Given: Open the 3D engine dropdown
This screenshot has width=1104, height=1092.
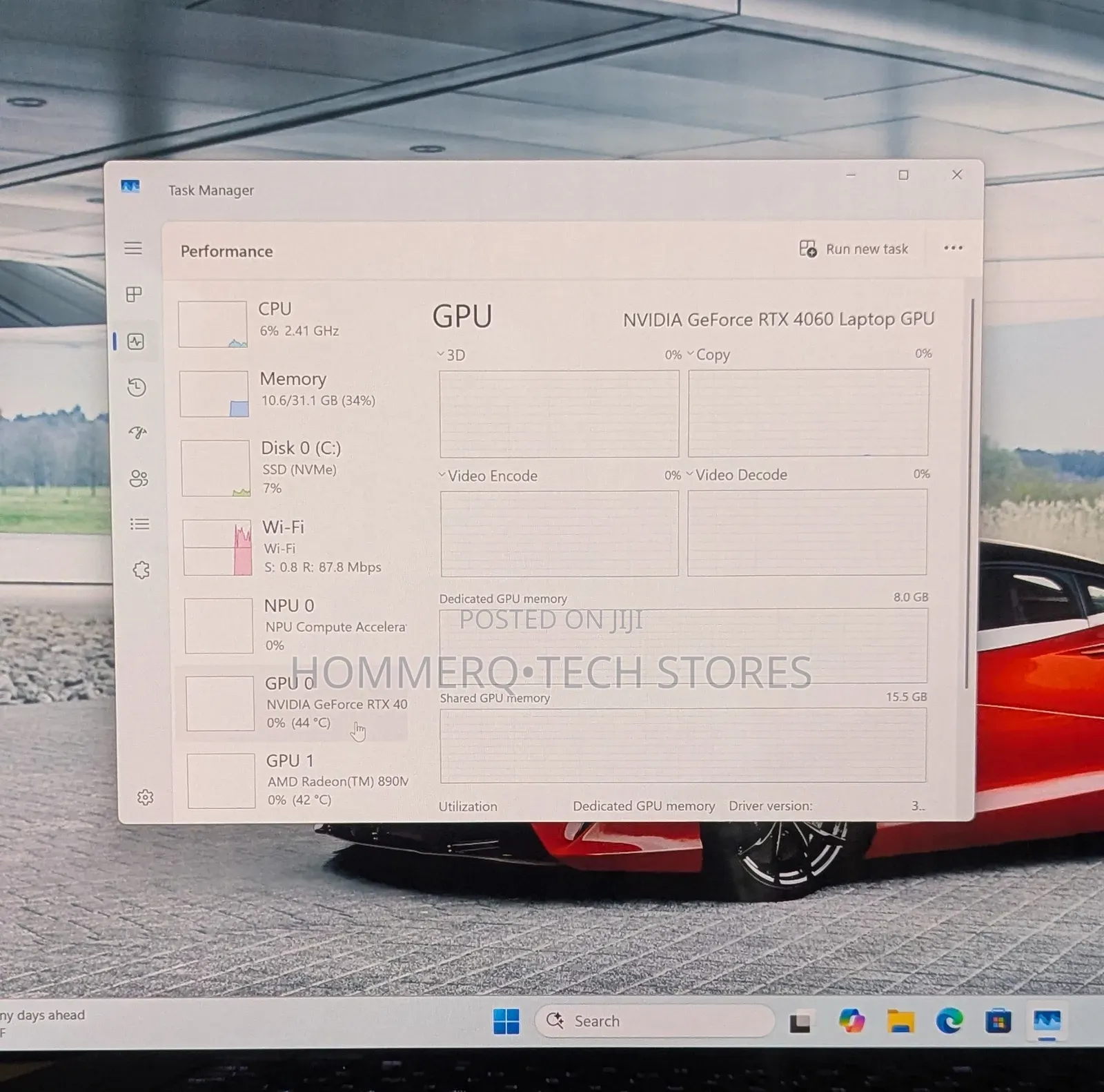Looking at the screenshot, I should pyautogui.click(x=452, y=355).
